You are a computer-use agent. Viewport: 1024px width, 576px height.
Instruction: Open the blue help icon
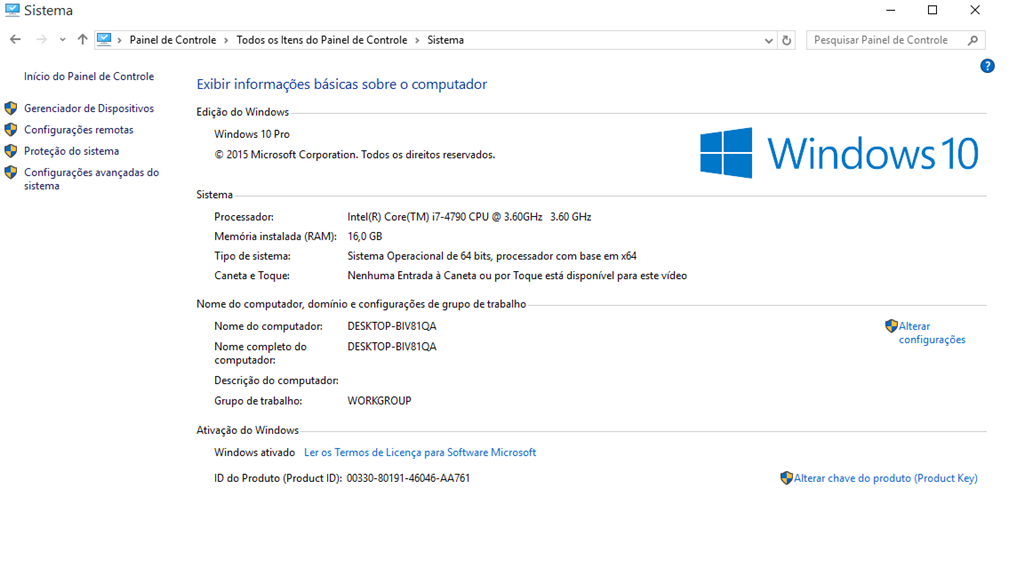(x=987, y=66)
